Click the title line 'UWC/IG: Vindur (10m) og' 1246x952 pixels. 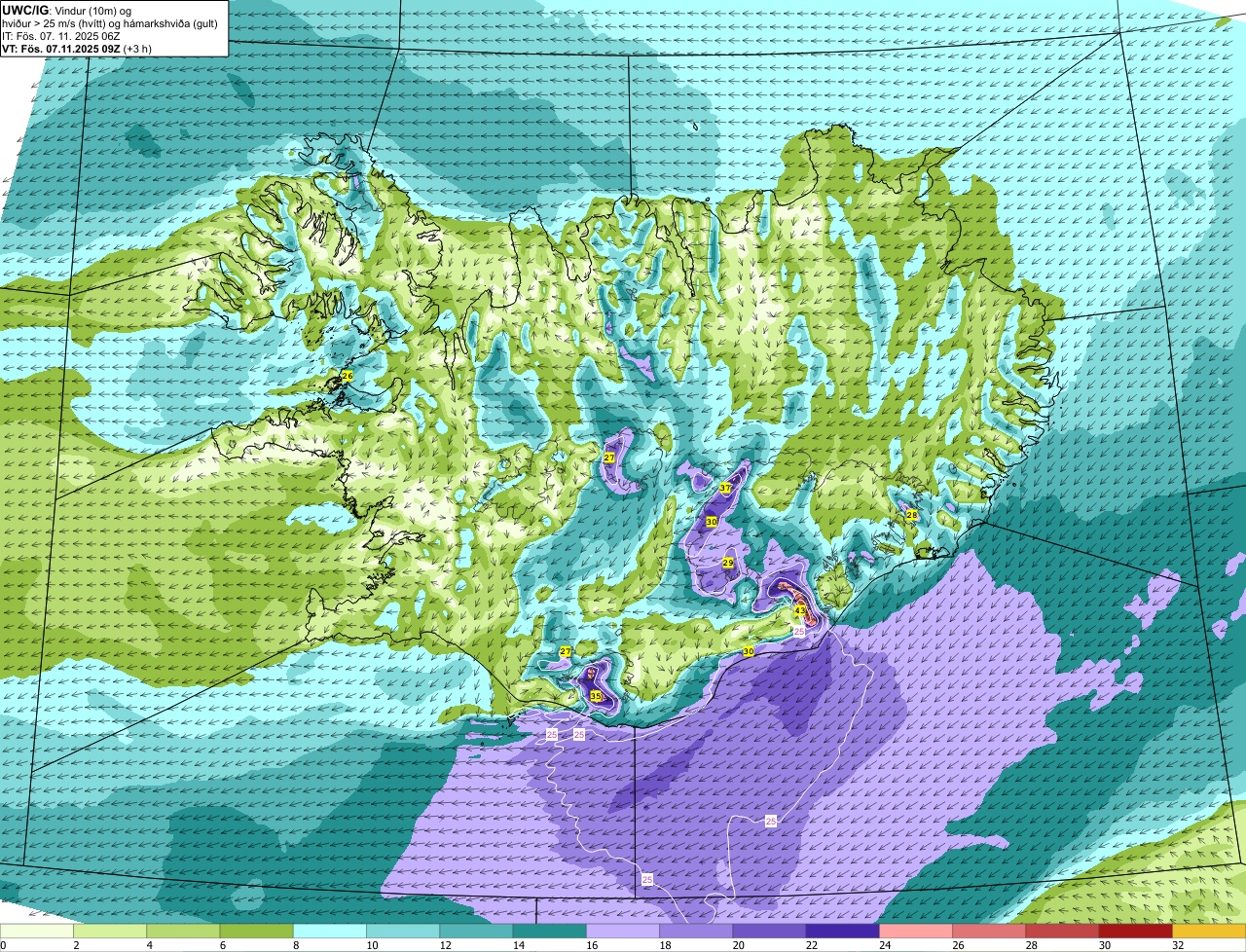click(x=67, y=10)
